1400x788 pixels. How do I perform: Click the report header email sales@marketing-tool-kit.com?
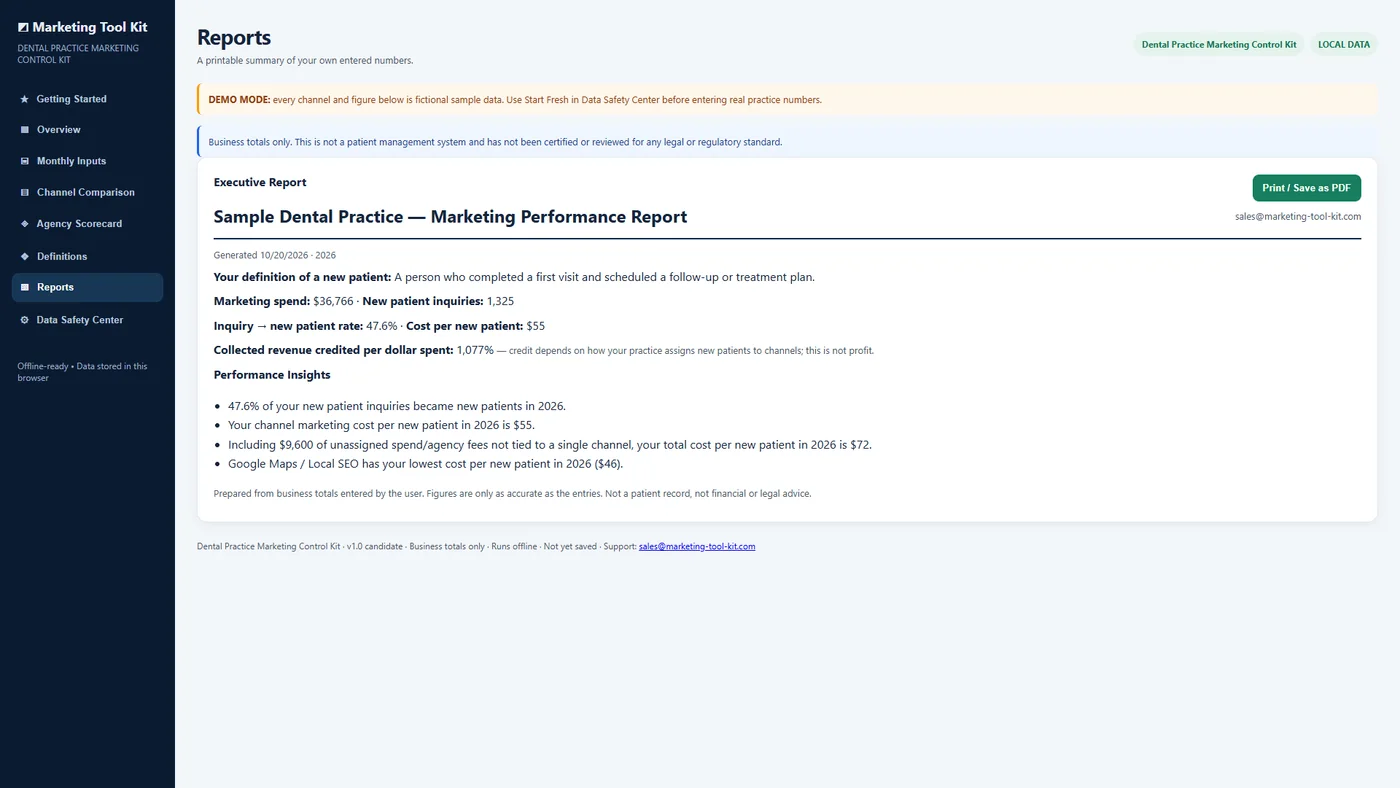(1298, 216)
